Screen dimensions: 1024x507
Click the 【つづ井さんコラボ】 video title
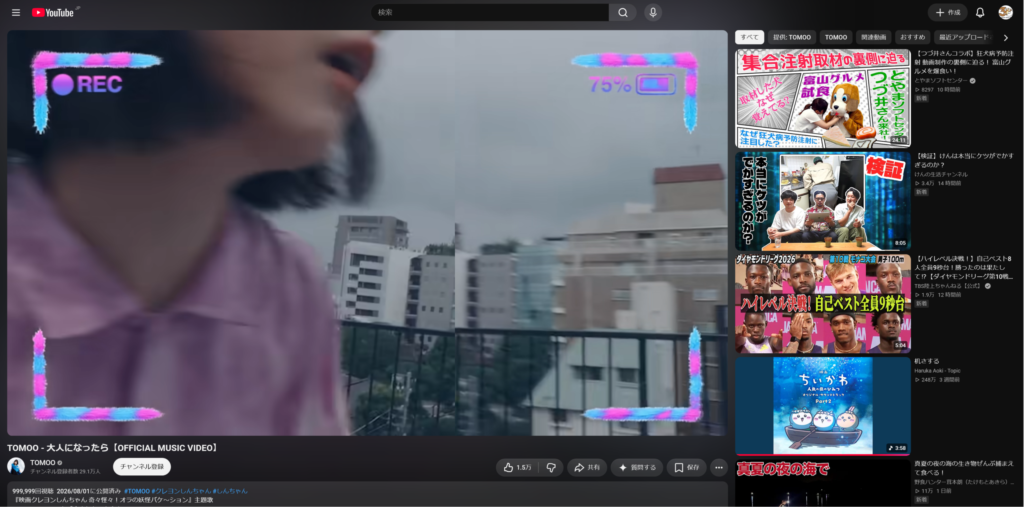coord(965,62)
